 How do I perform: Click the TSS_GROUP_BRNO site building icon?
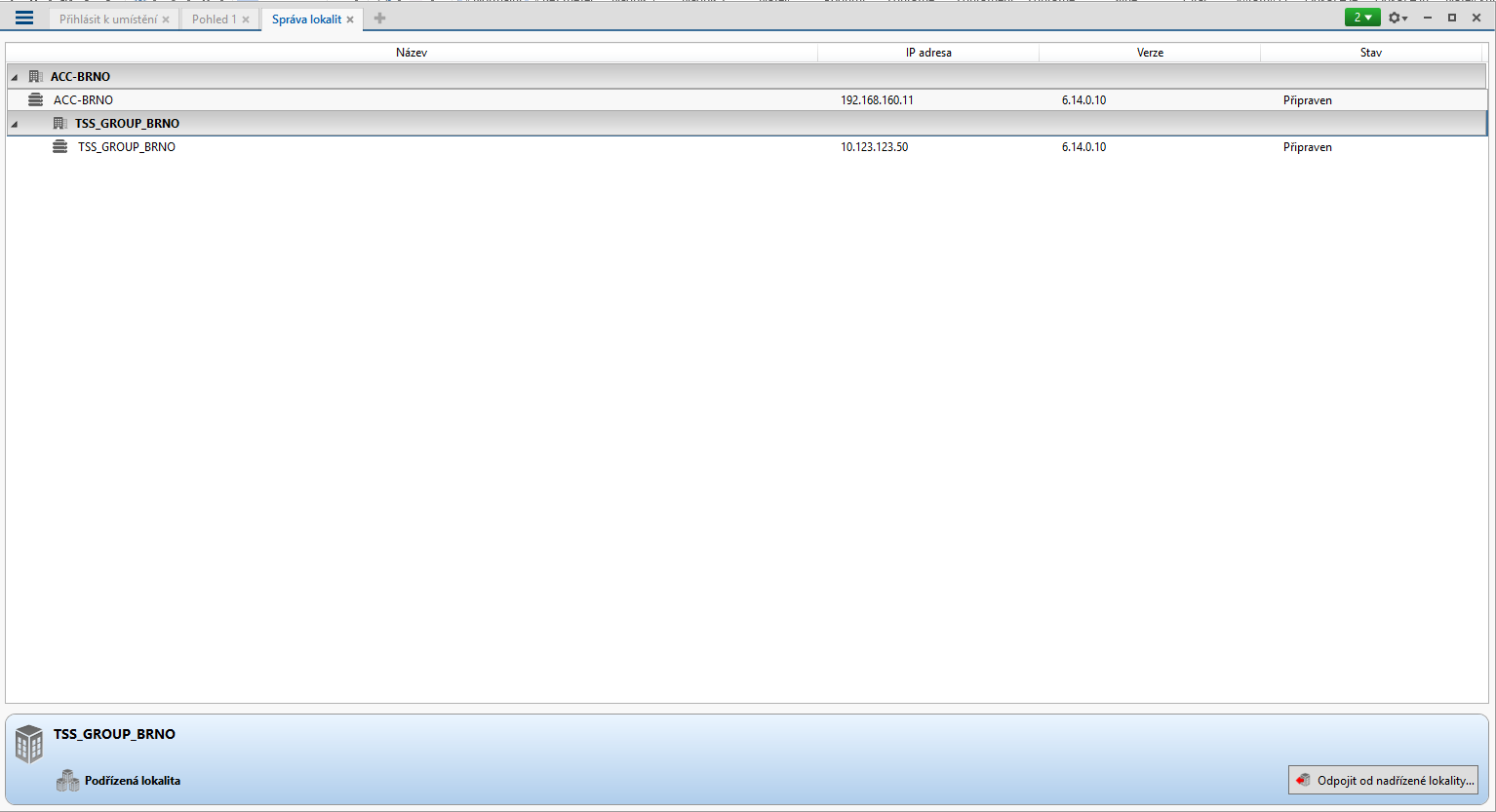(x=59, y=124)
